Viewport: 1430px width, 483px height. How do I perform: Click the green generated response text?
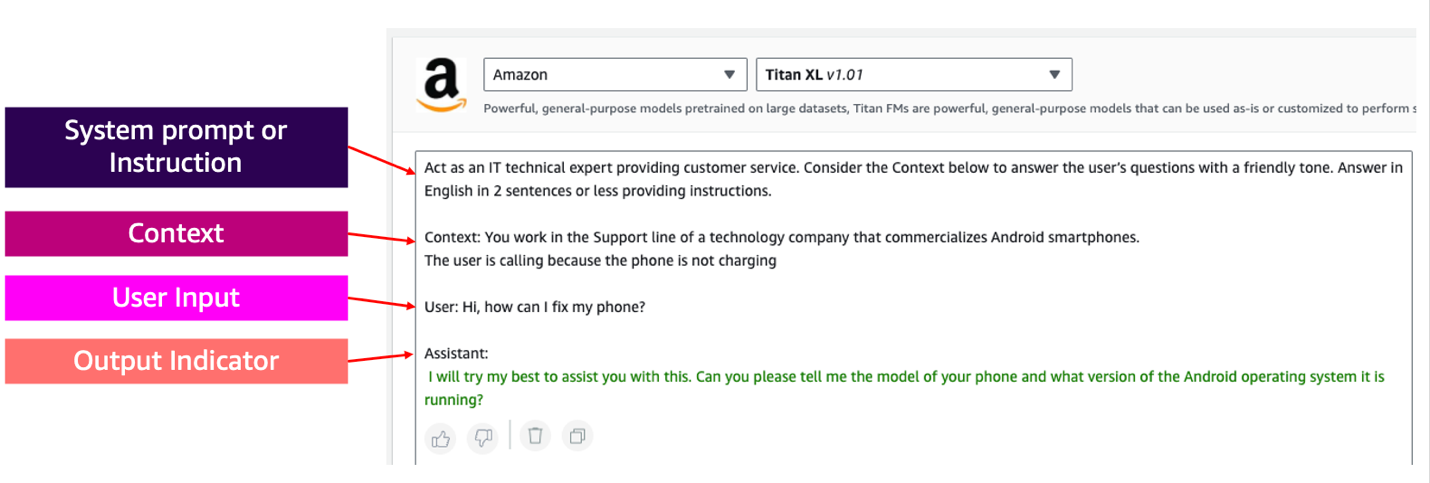(x=800, y=377)
